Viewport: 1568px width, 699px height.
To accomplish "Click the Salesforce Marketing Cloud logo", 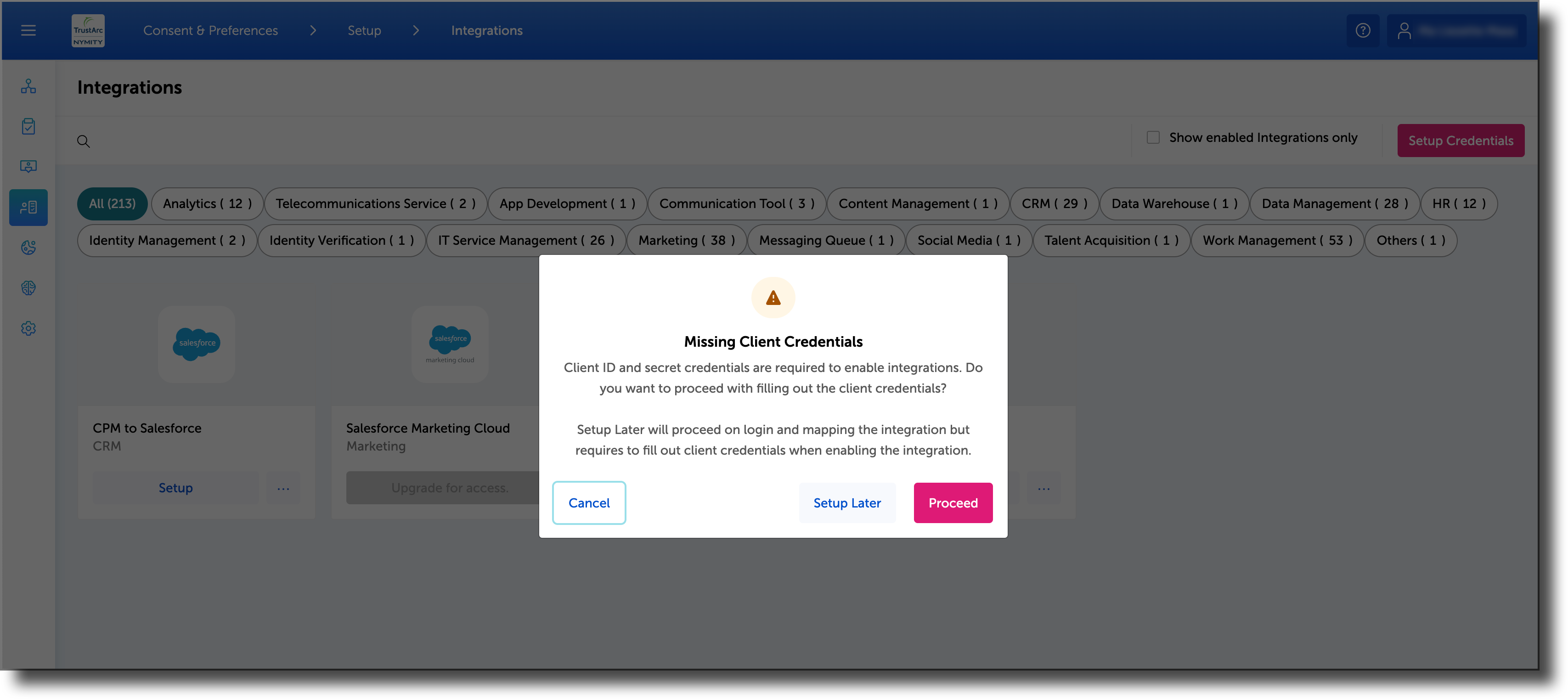I will [x=450, y=344].
